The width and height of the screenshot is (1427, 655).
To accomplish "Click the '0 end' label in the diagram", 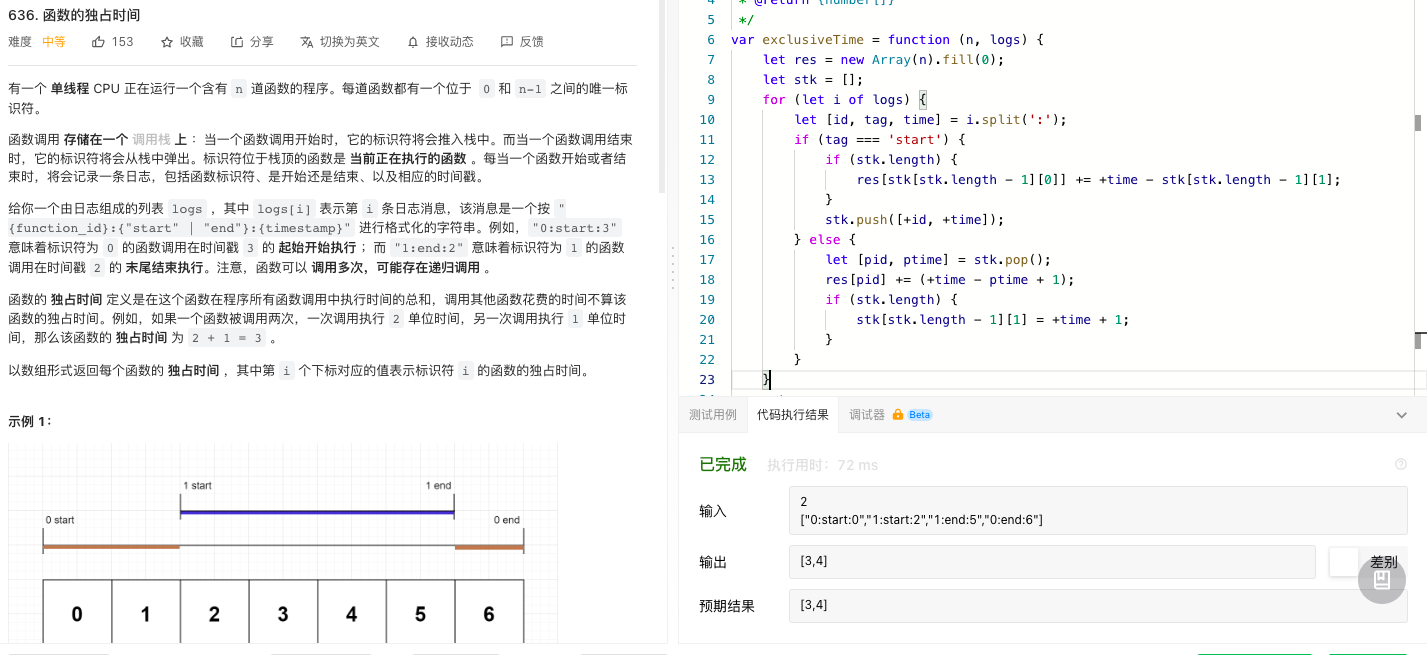I will 506,520.
